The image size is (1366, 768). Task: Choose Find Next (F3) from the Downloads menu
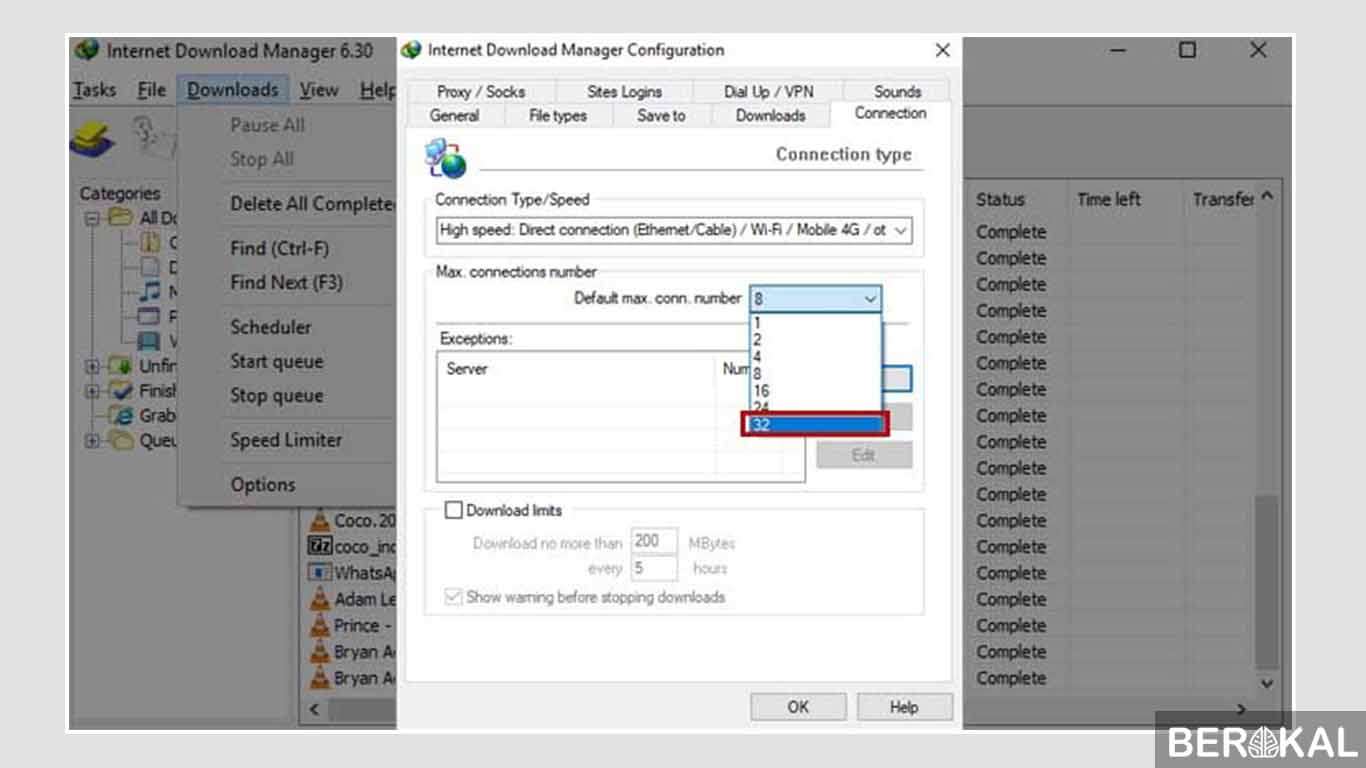pos(286,282)
